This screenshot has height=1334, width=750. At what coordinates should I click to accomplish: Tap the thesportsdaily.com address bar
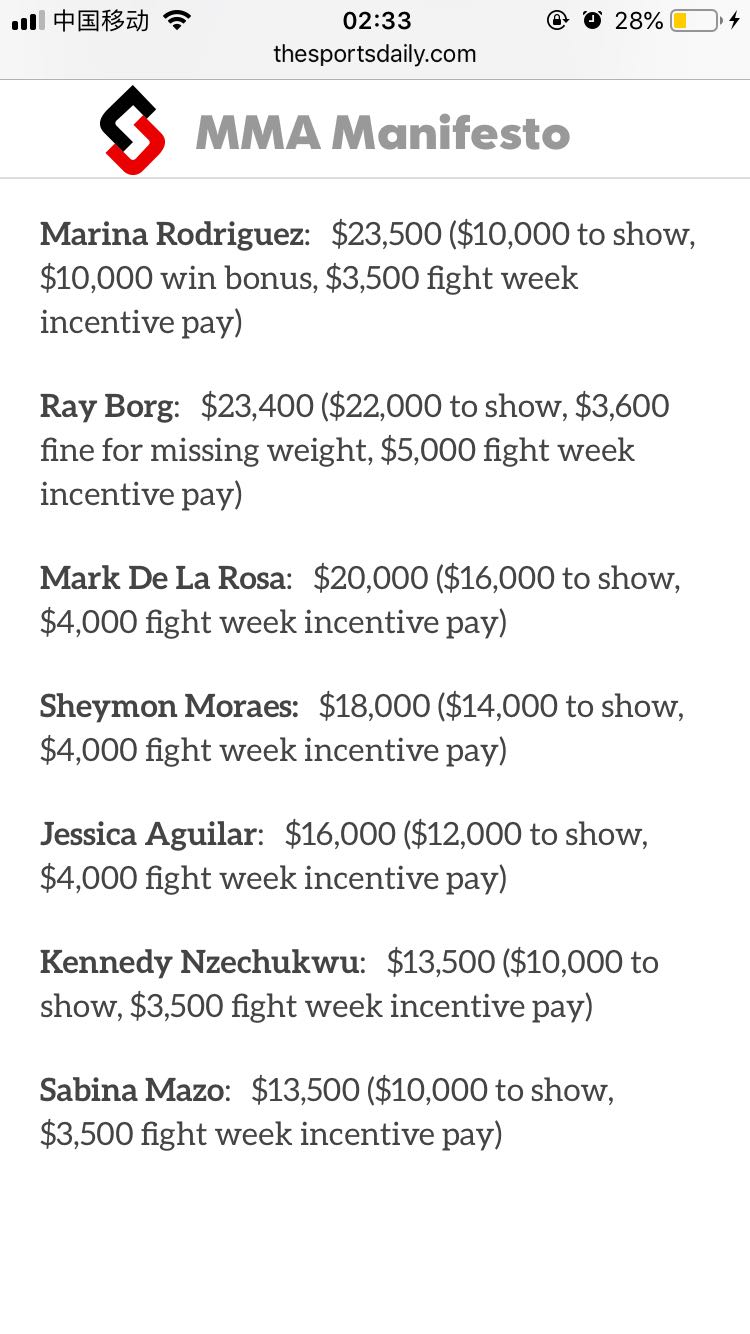[x=375, y=54]
